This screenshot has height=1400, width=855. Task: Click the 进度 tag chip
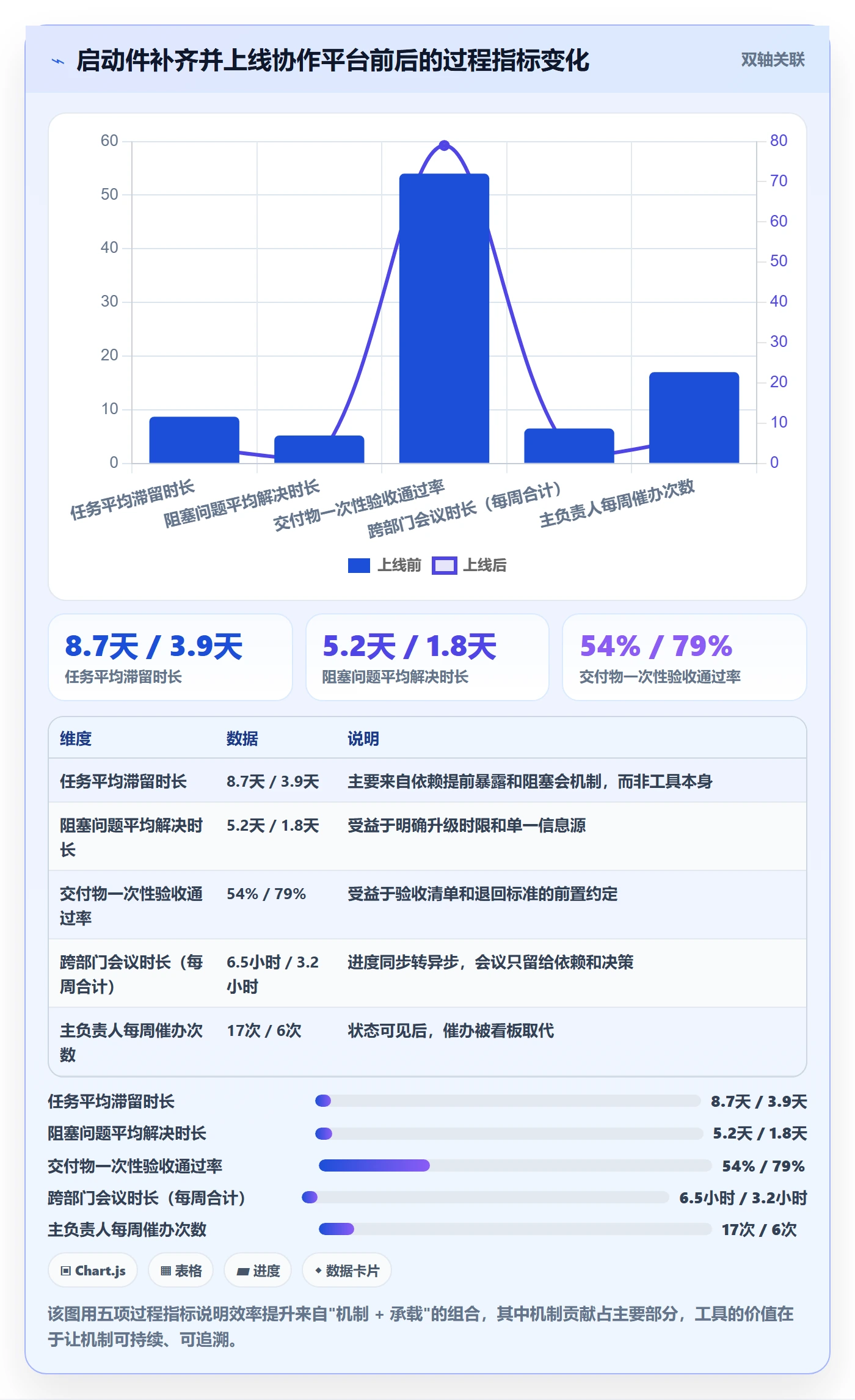coord(258,1271)
